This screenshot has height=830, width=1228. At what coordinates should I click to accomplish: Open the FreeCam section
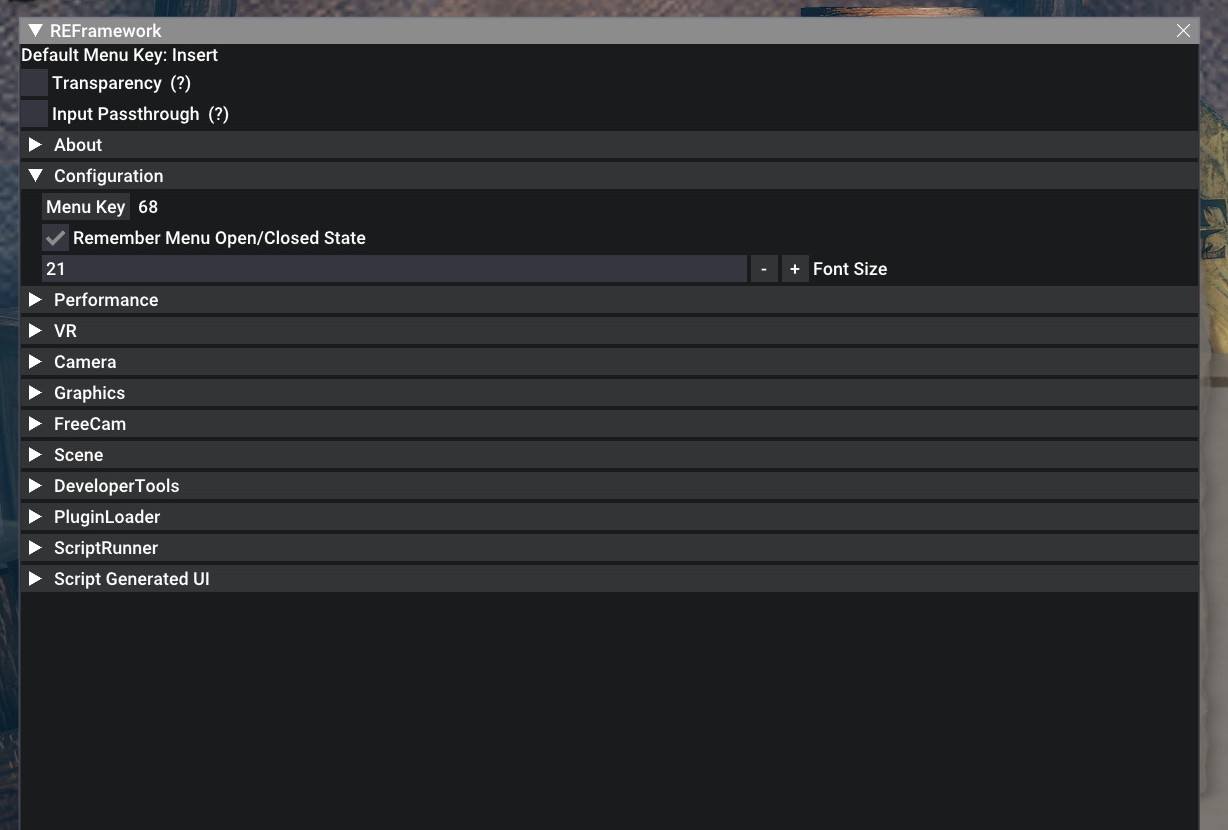pos(609,424)
